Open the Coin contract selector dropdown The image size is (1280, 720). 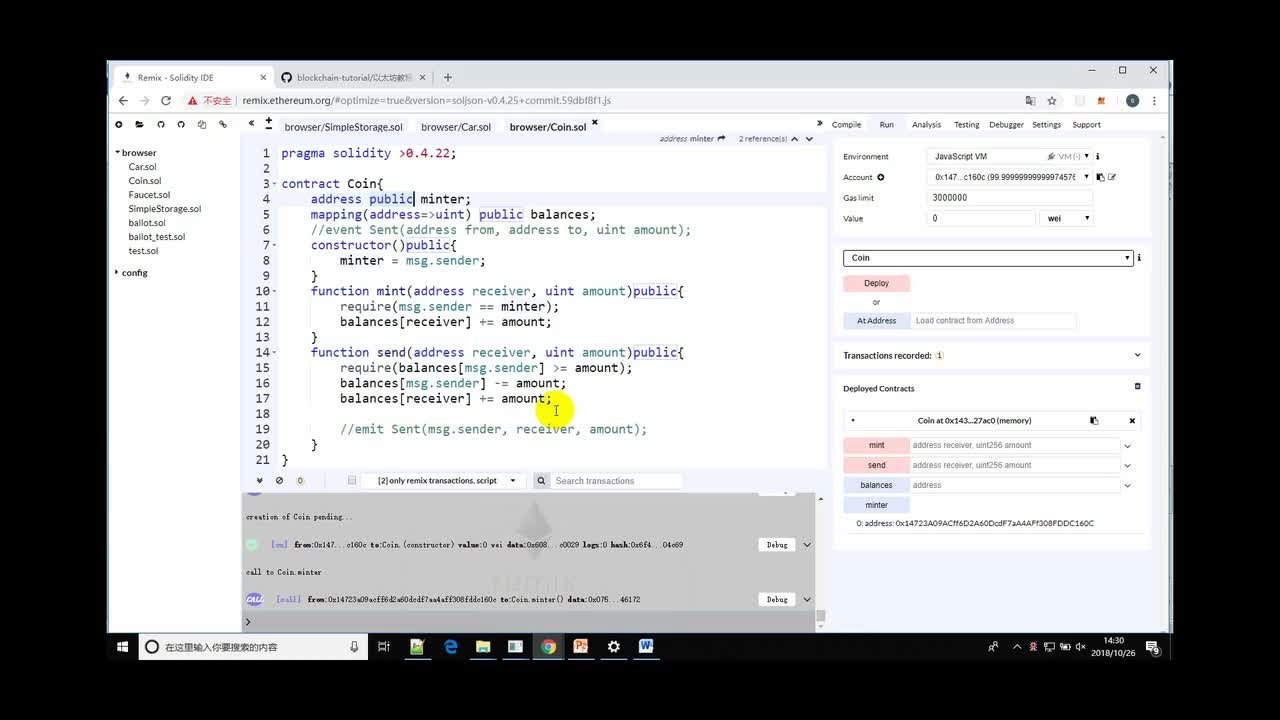pyautogui.click(x=988, y=258)
